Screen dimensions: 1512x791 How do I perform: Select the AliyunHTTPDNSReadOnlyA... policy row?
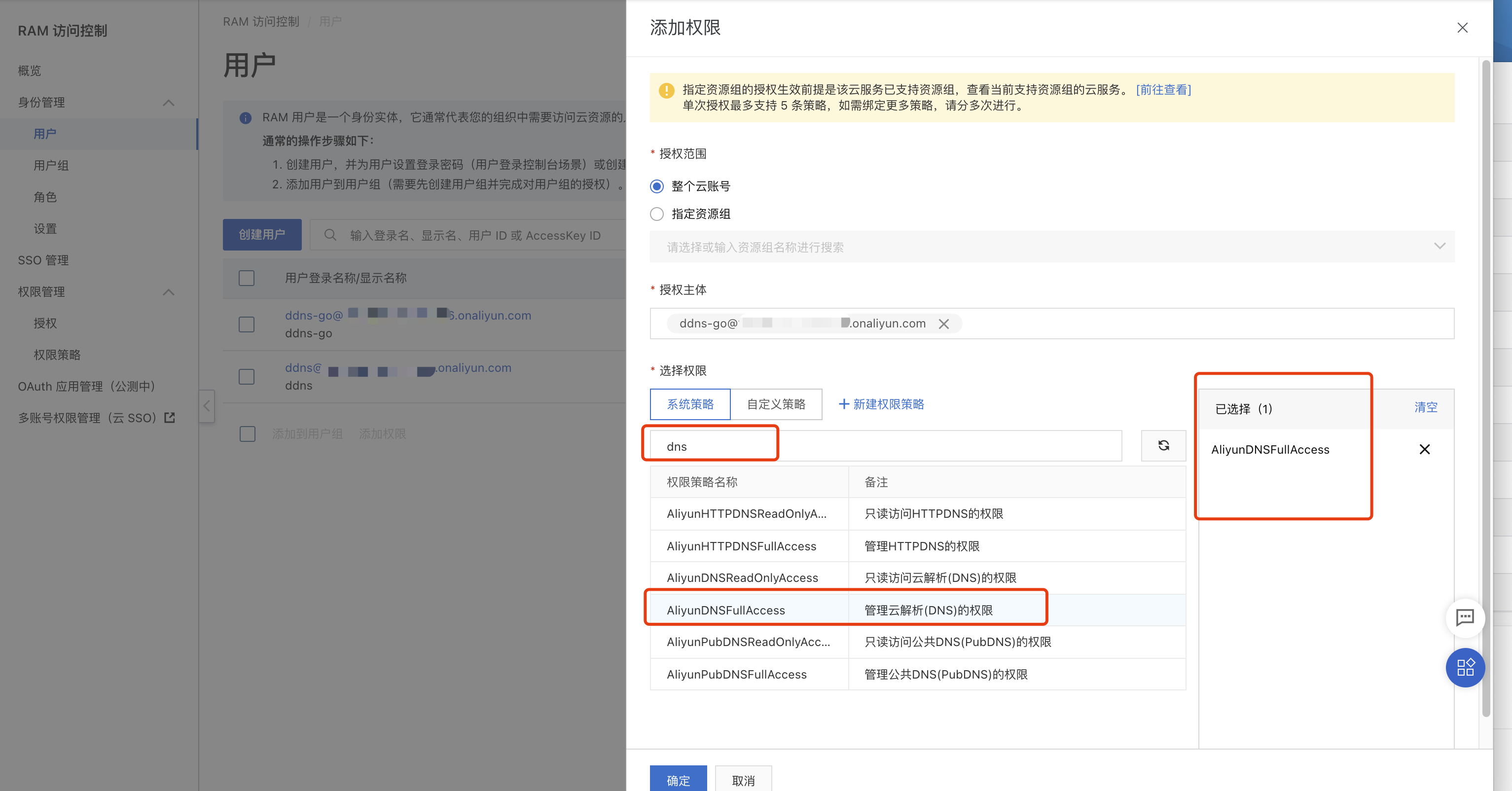(x=917, y=514)
